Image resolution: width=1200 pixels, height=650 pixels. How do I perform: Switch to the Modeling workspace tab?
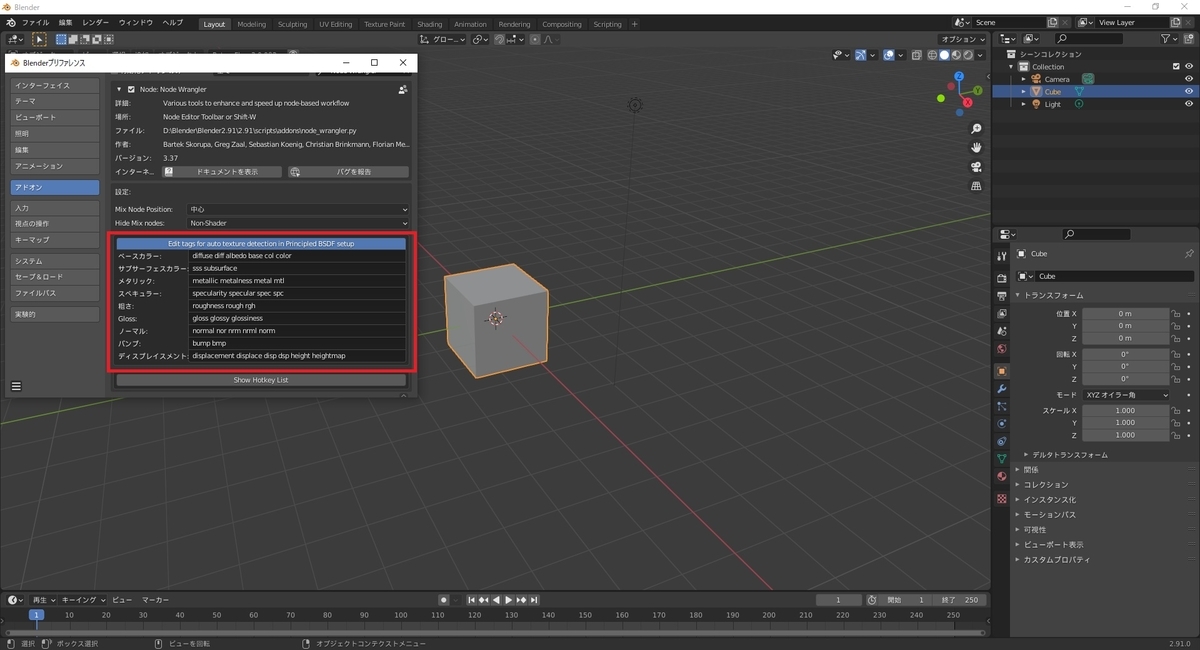click(252, 24)
